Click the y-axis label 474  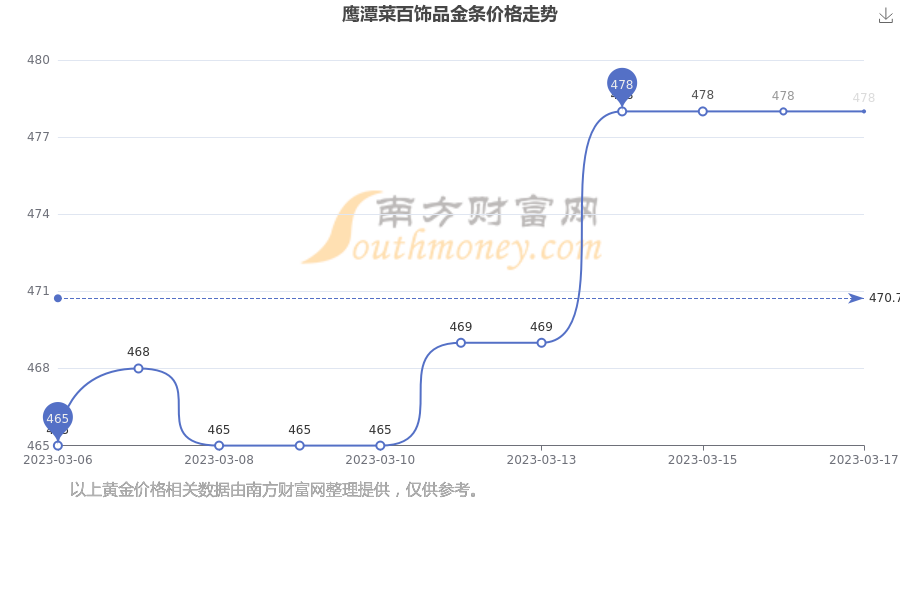pos(38,214)
